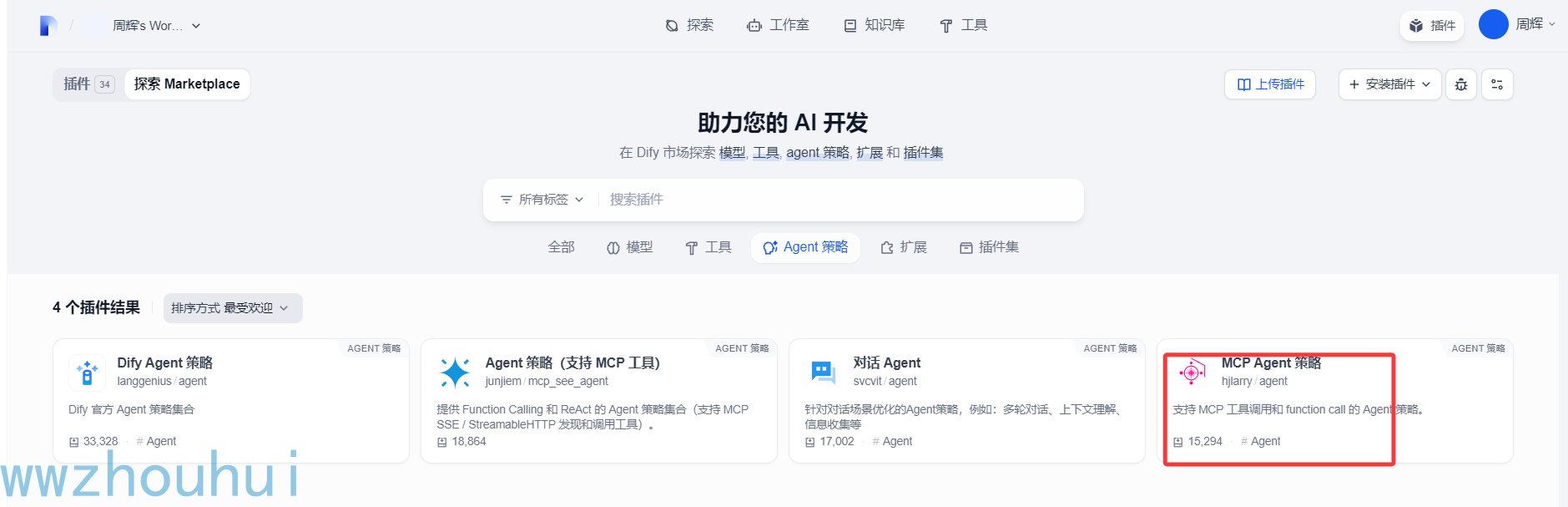Click the junjiem mcp_see_agent star icon

(x=455, y=373)
